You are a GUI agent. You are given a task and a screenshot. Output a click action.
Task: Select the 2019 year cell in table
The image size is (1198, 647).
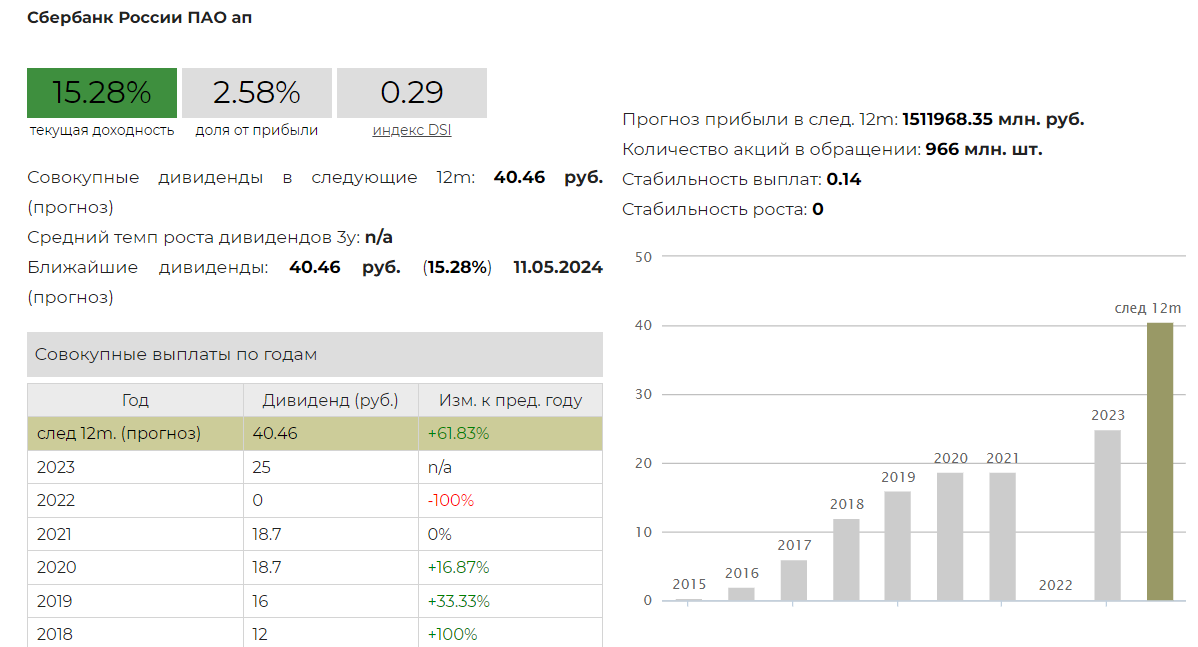pyautogui.click(x=135, y=601)
